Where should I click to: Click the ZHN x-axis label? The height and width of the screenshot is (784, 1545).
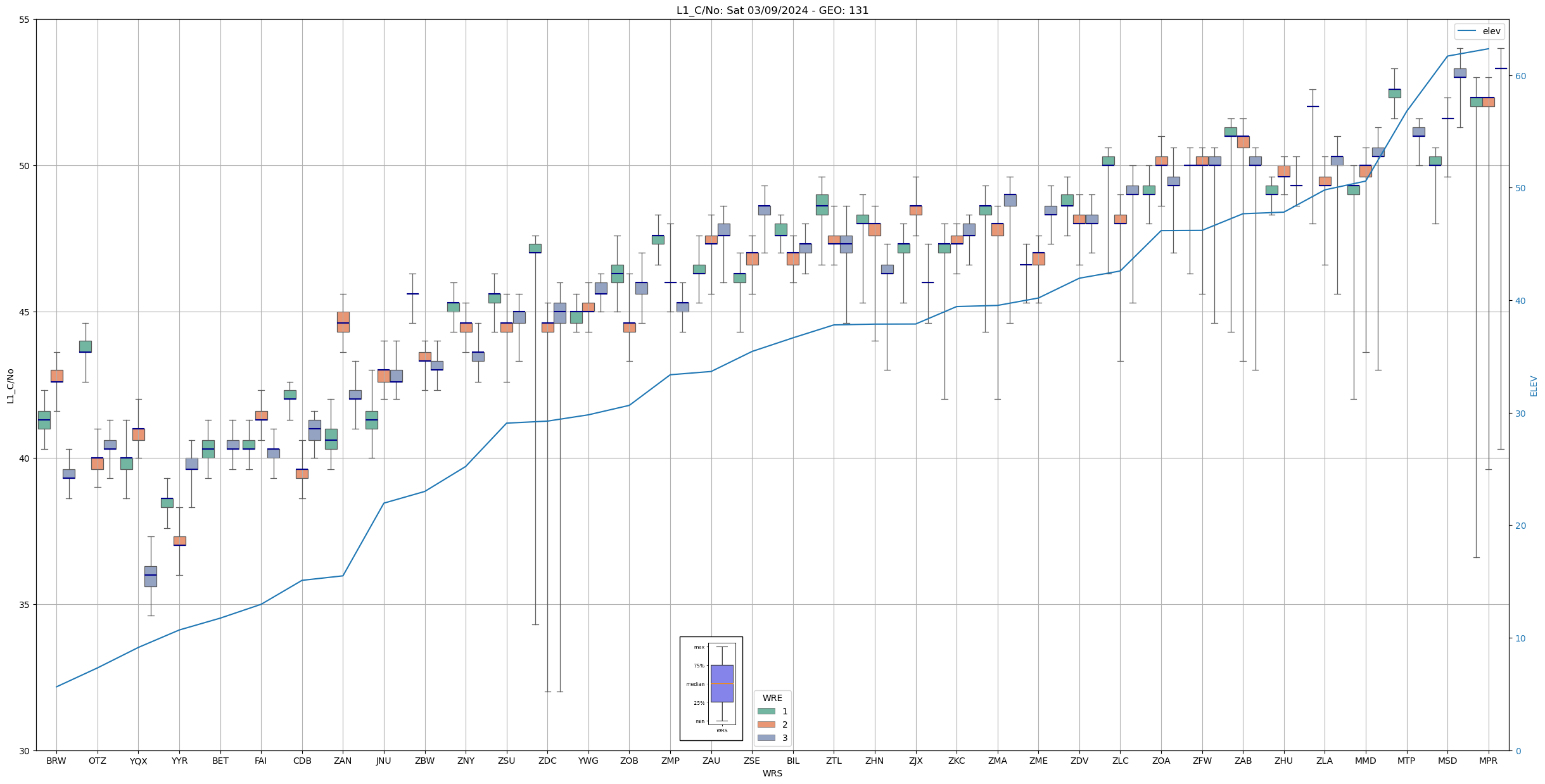click(x=875, y=761)
